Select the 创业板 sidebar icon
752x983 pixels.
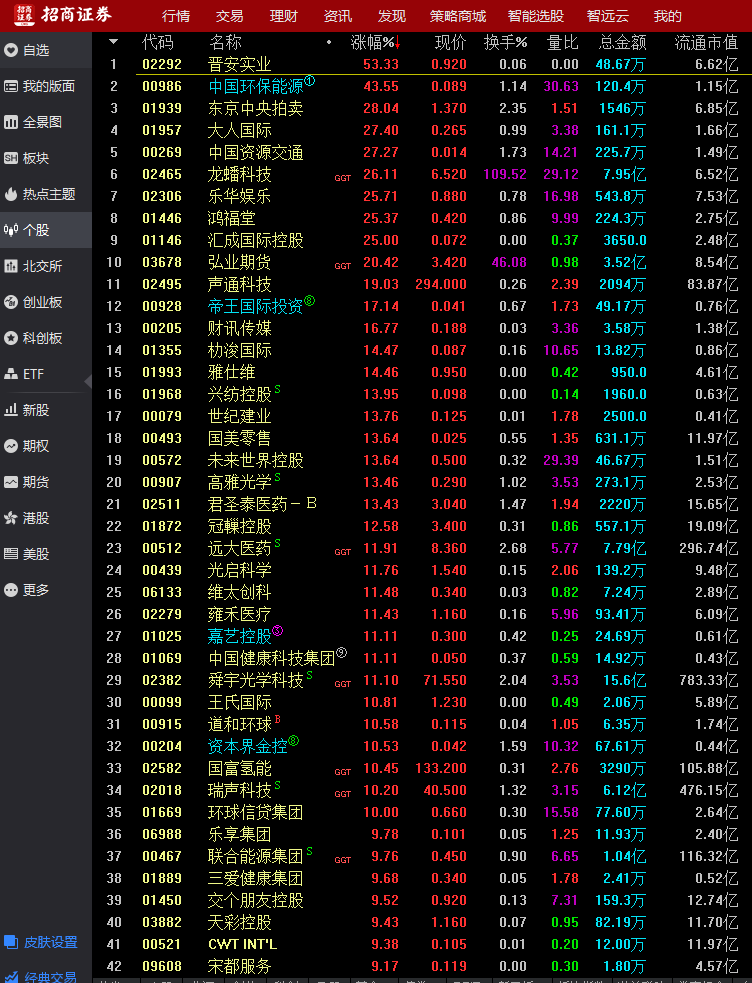(x=11, y=302)
